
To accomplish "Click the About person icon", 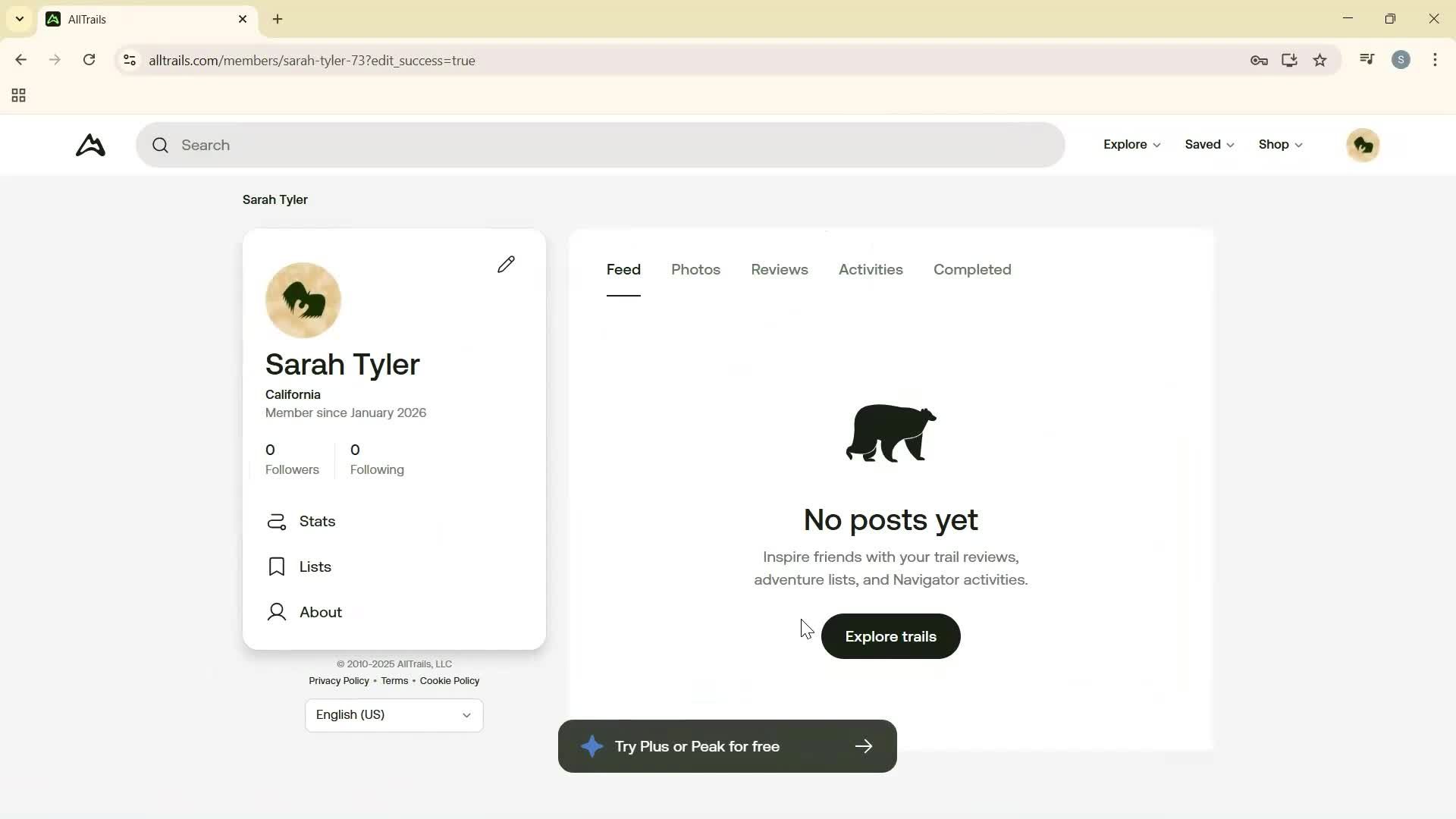I will (277, 612).
